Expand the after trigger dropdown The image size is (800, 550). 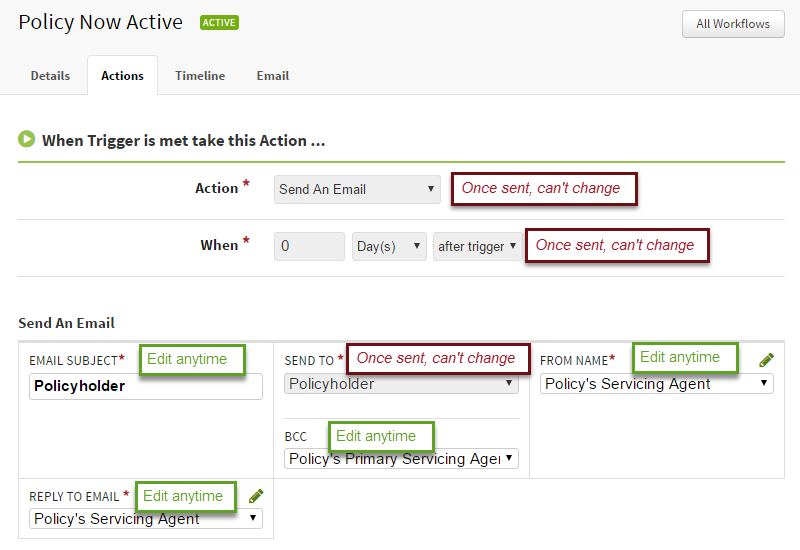478,246
